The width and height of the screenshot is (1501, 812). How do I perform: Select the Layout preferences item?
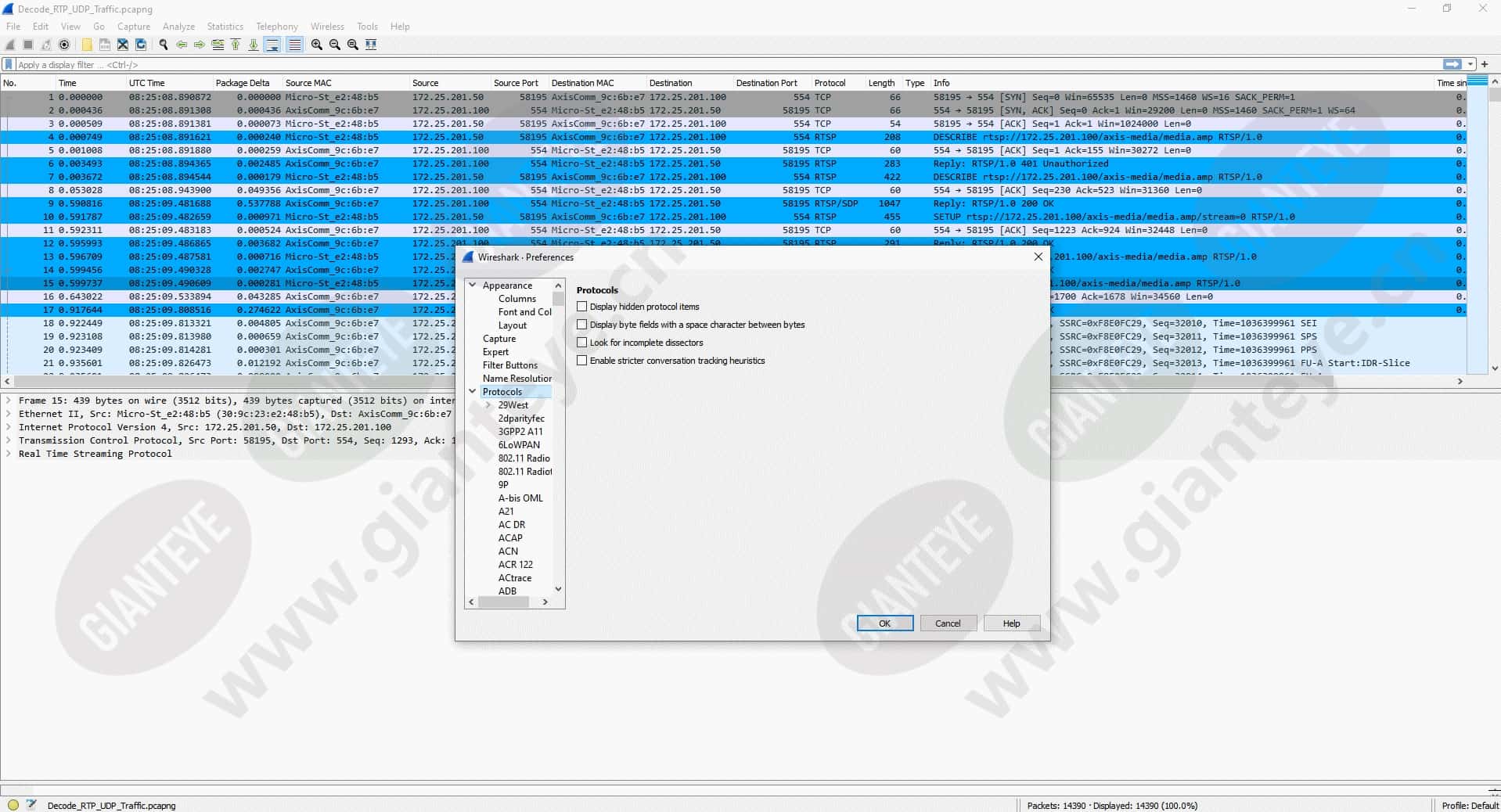click(513, 325)
